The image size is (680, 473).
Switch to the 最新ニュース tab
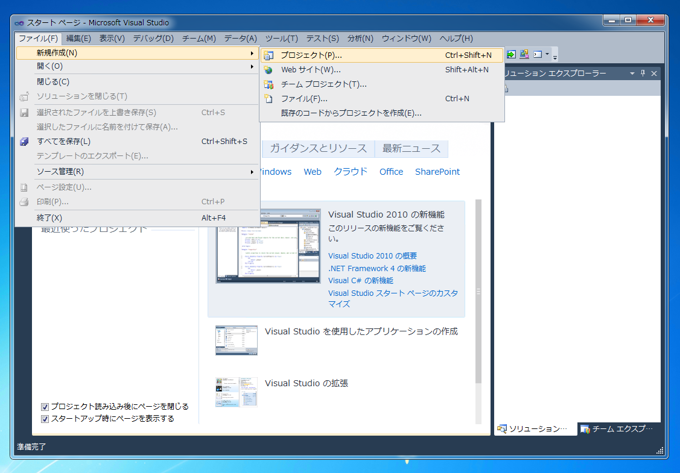pos(411,149)
